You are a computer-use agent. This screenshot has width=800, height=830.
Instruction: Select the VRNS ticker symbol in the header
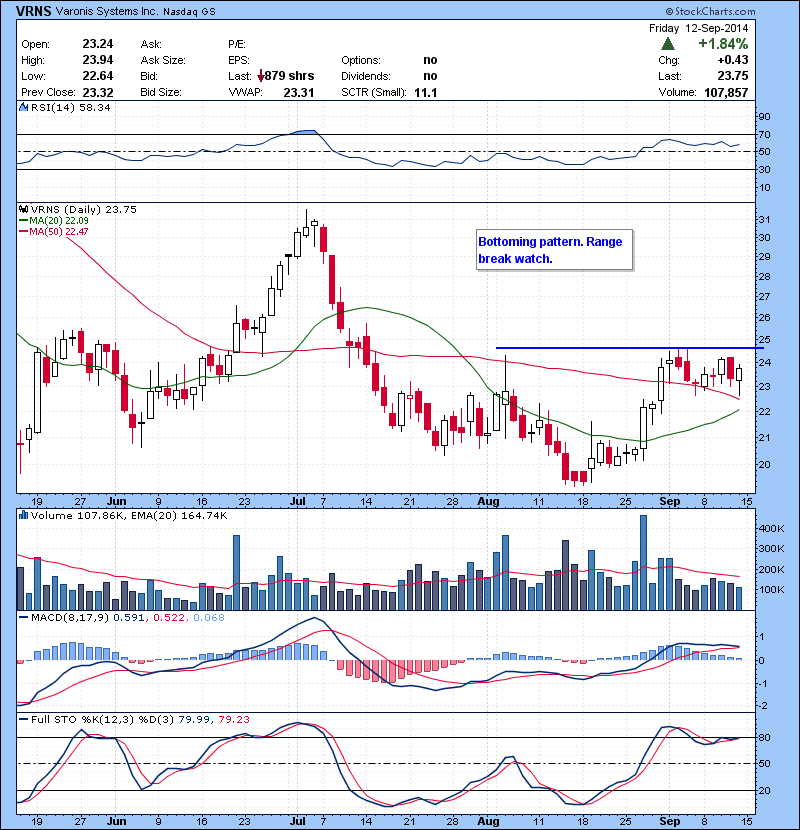click(33, 11)
